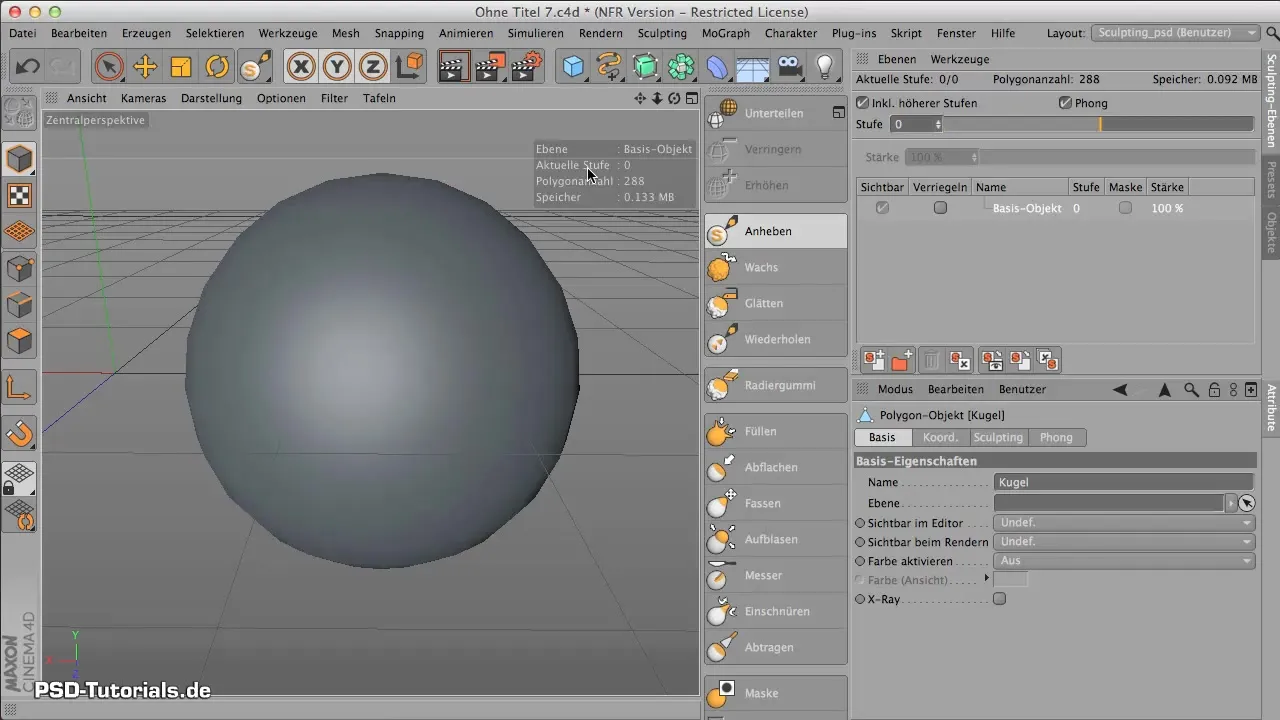Open the Ebenen panel menu
1280x720 pixels.
tap(897, 59)
